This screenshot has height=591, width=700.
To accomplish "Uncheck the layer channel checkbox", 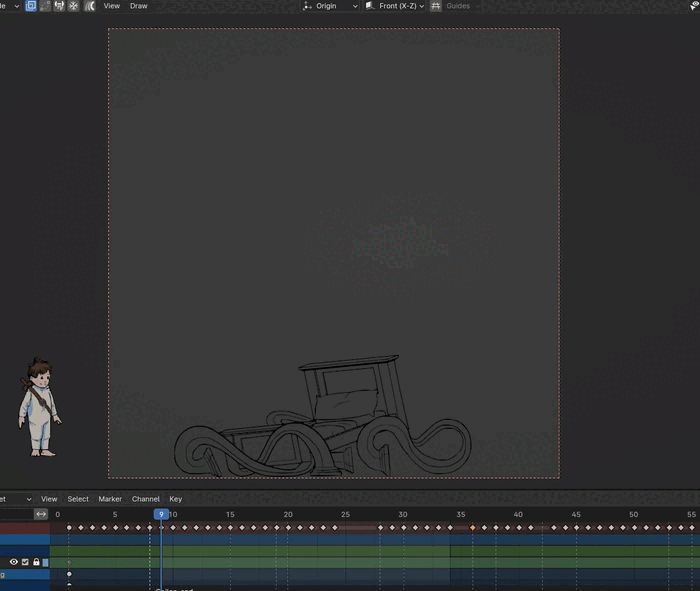I will pos(25,562).
